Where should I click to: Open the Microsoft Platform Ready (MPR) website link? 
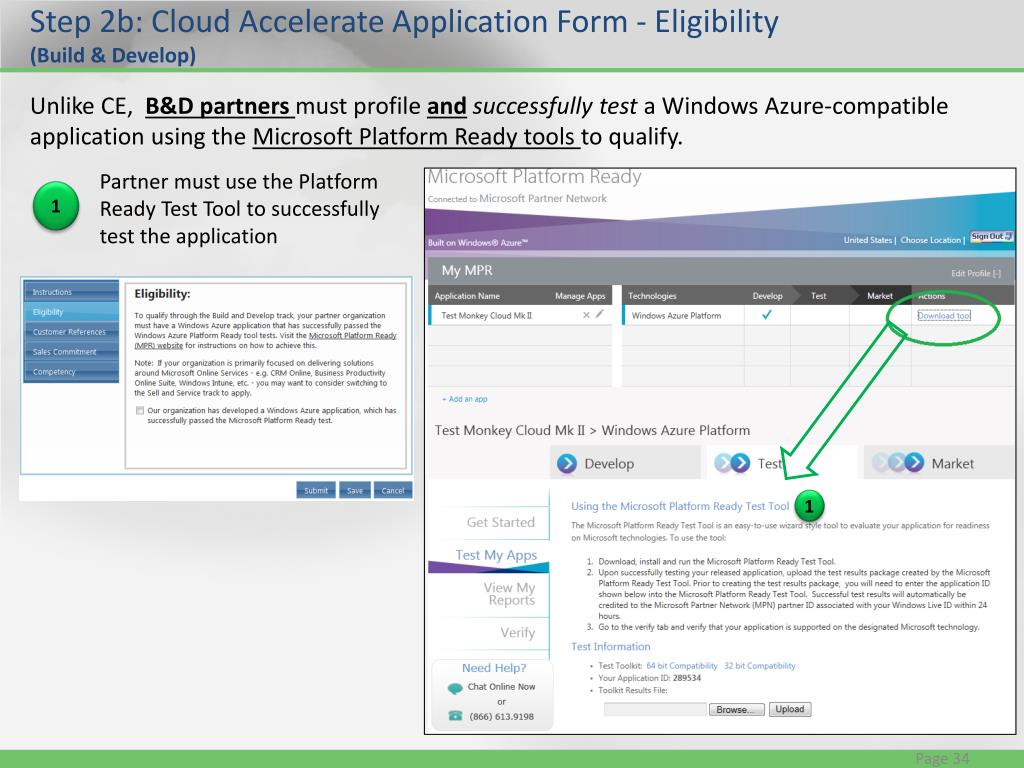pos(265,340)
